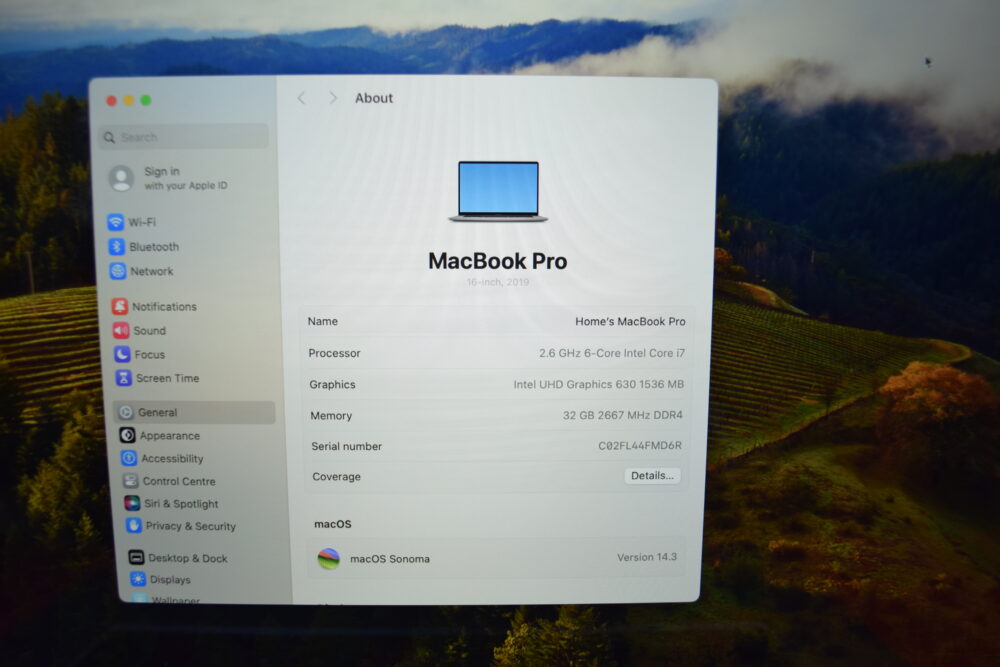Select the Network globe icon
Image resolution: width=1000 pixels, height=667 pixels.
[x=118, y=271]
